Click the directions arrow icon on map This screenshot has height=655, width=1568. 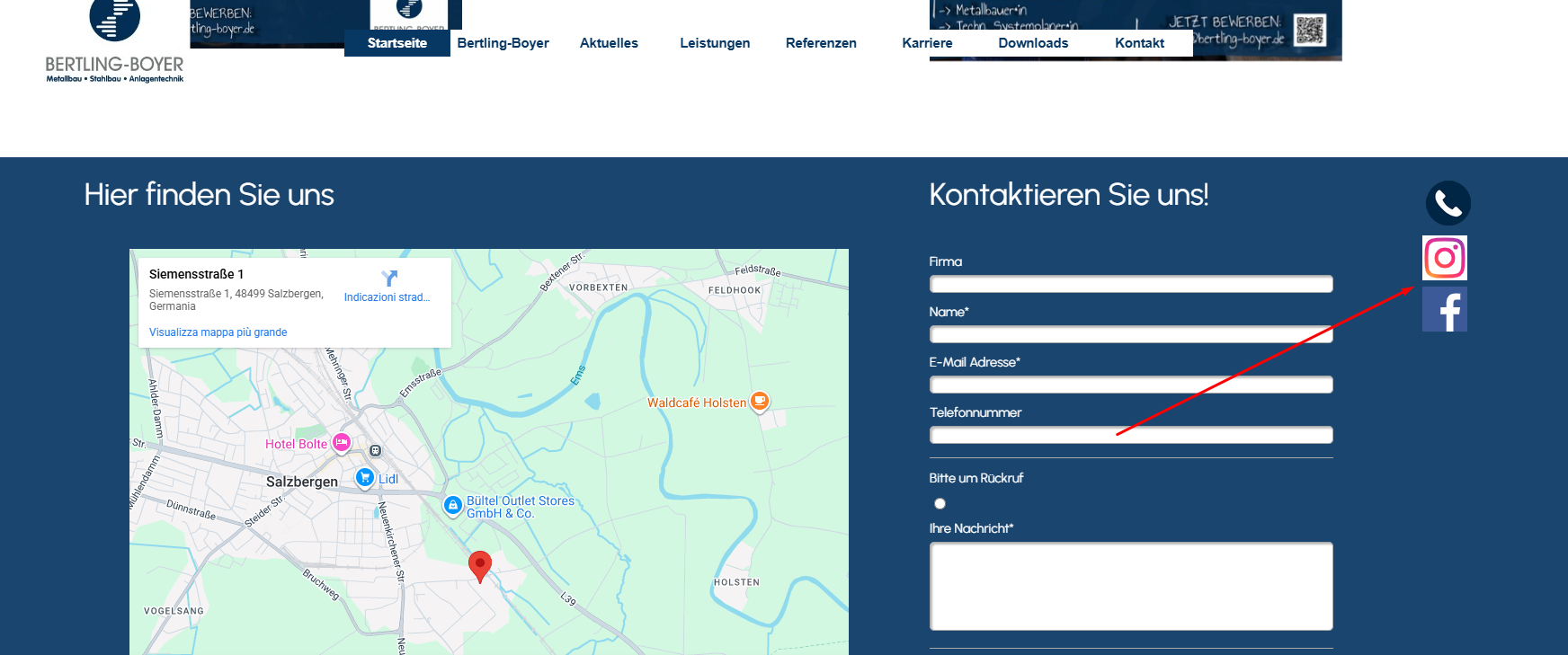click(x=388, y=279)
